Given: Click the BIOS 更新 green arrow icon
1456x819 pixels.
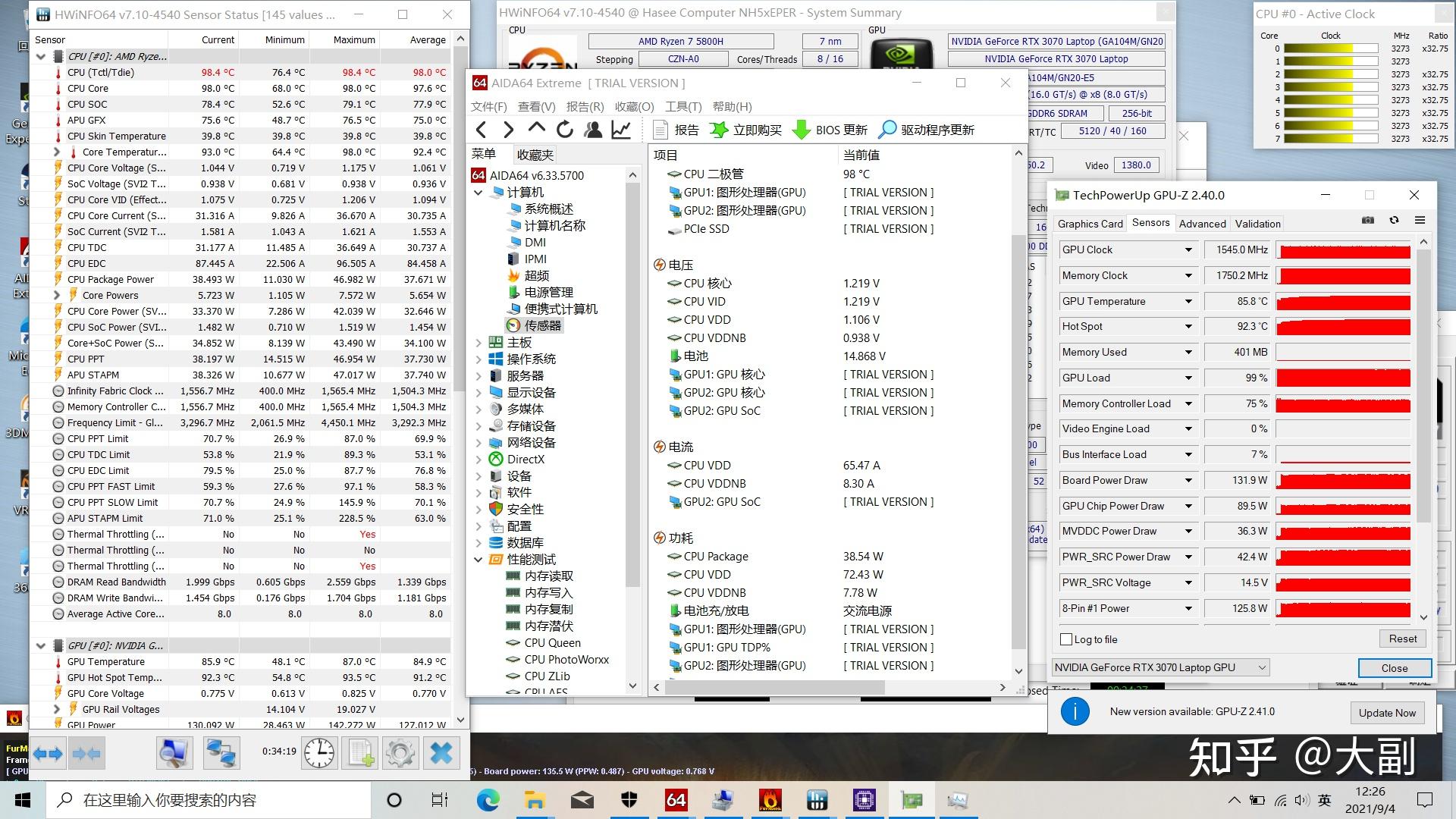Looking at the screenshot, I should [x=802, y=130].
